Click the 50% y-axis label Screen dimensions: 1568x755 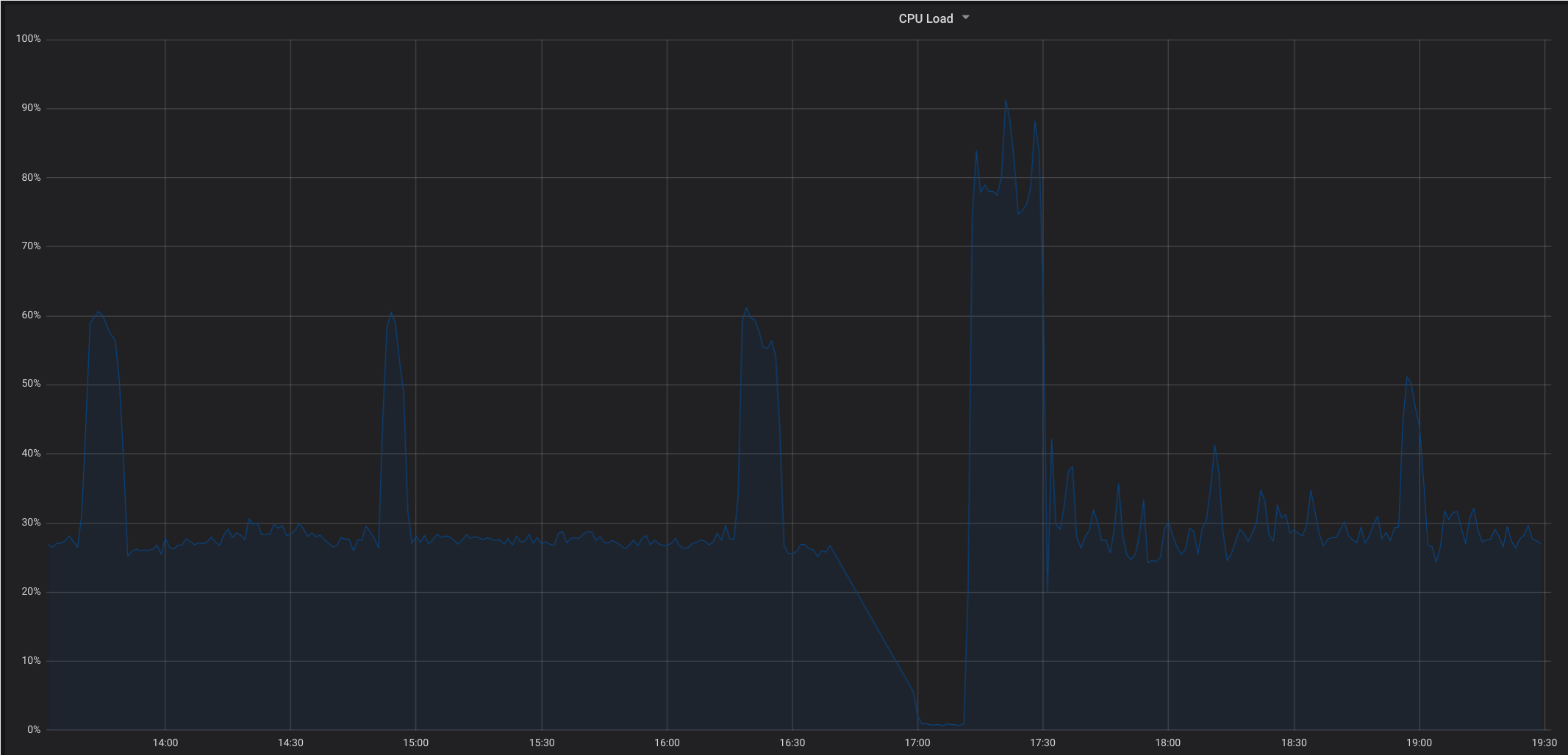[x=31, y=384]
